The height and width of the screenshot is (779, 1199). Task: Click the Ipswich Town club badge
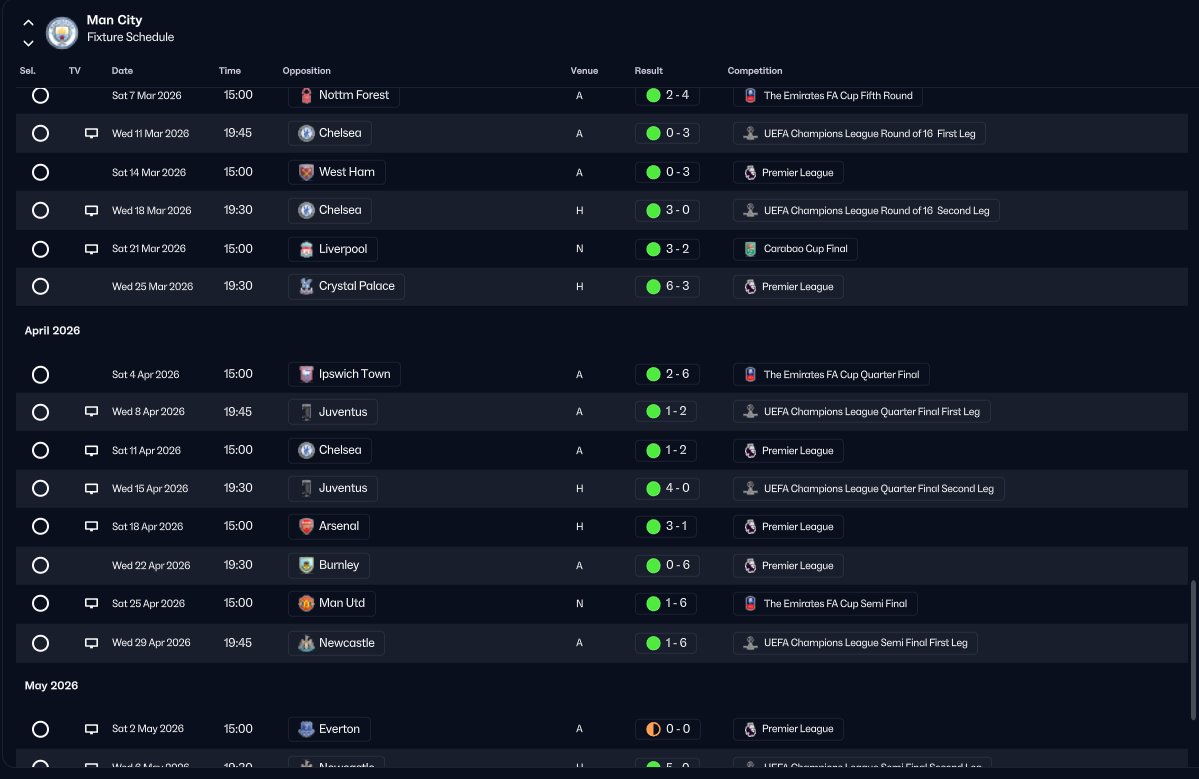tap(306, 374)
